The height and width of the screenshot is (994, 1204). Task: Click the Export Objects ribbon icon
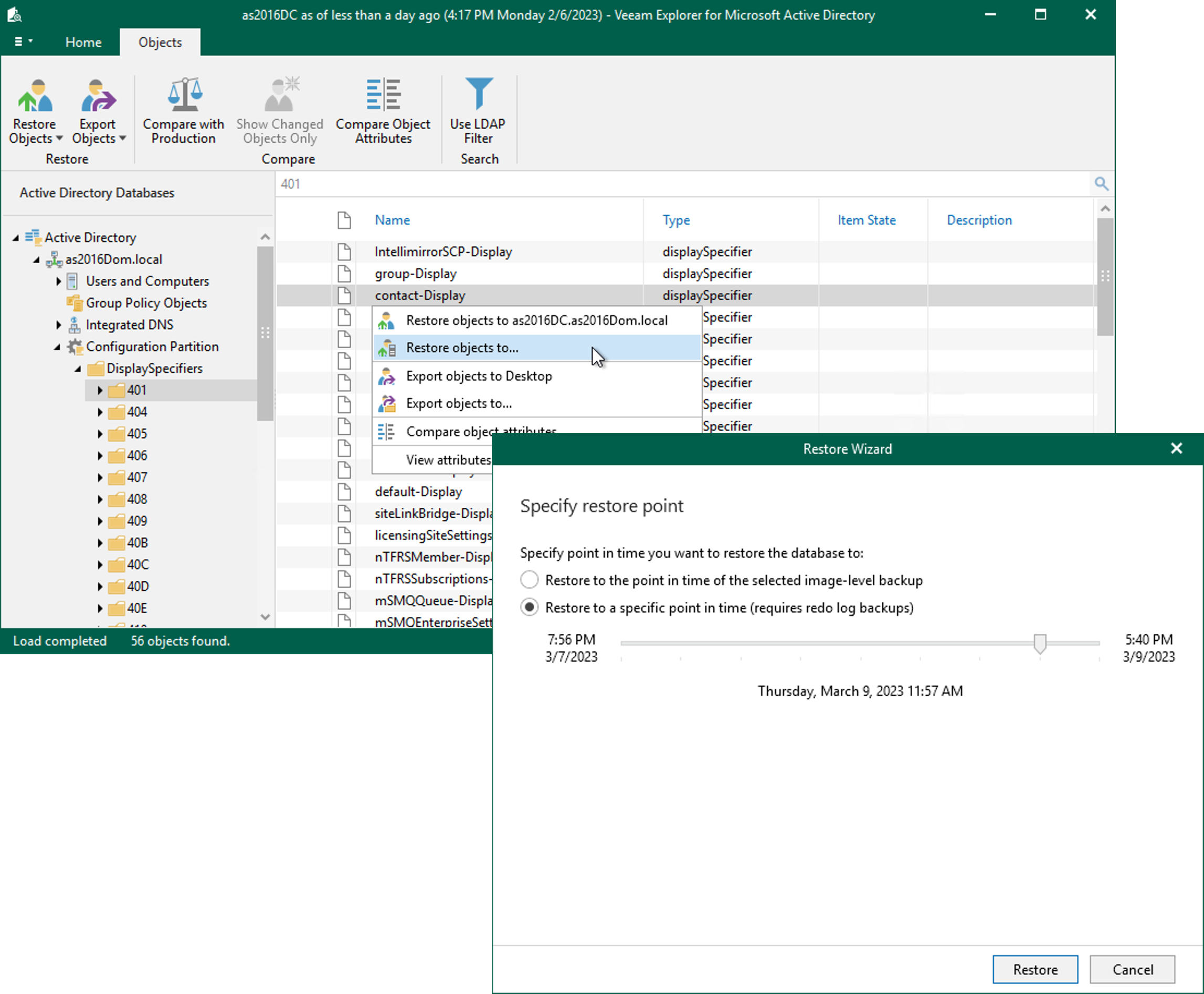click(98, 96)
